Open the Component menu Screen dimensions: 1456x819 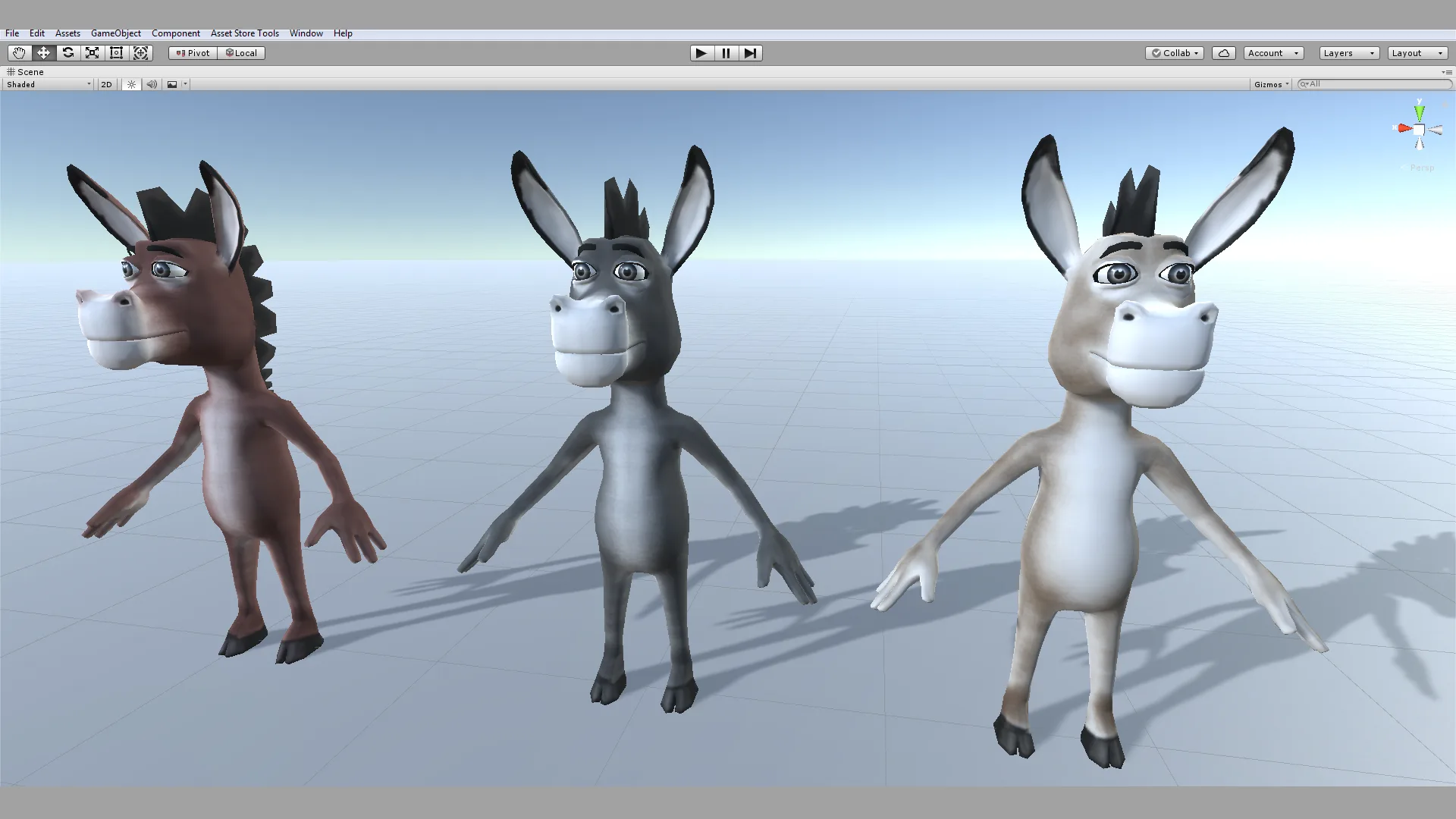(176, 33)
